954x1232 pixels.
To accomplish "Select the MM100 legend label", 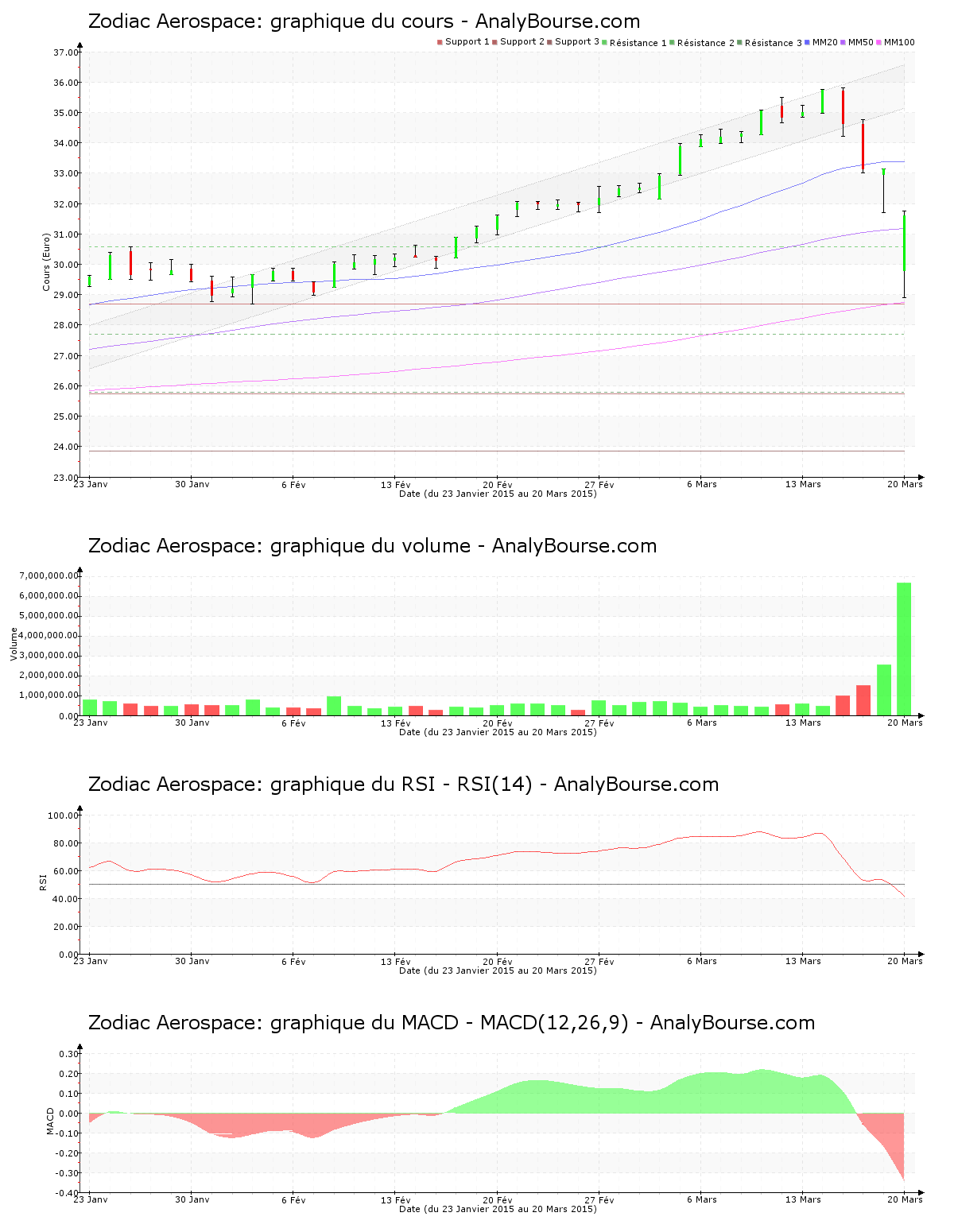I will click(x=899, y=41).
